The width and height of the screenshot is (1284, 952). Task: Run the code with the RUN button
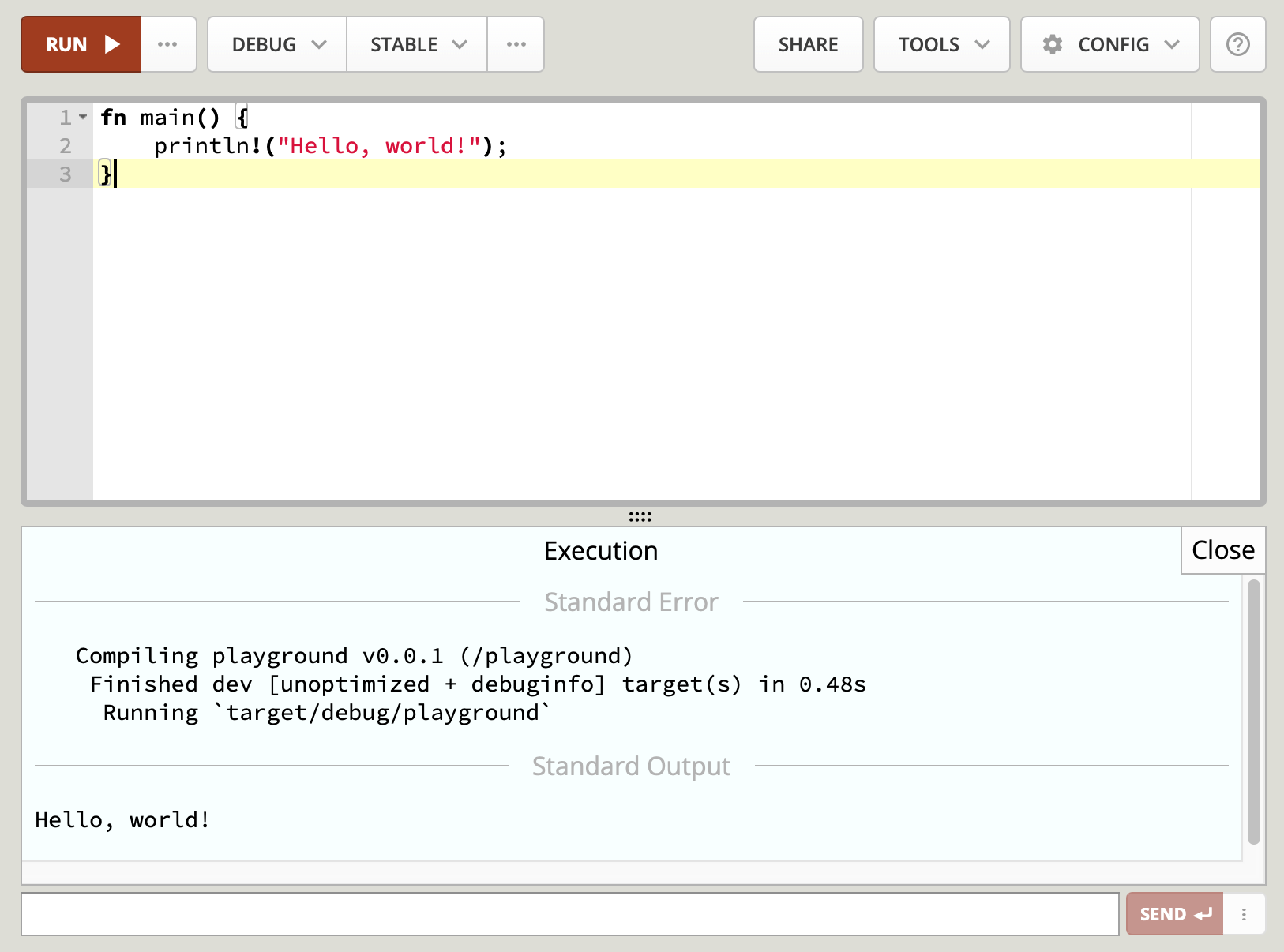pyautogui.click(x=81, y=44)
